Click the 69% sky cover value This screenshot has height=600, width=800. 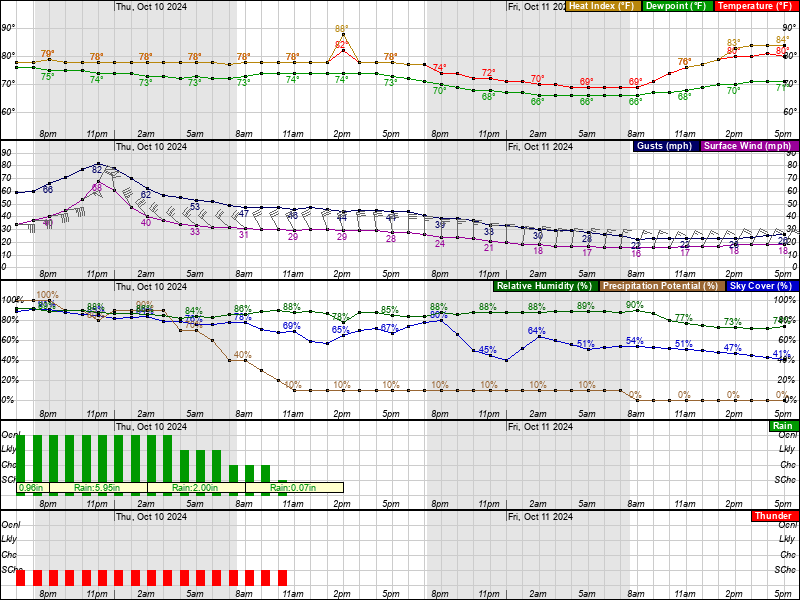(291, 326)
